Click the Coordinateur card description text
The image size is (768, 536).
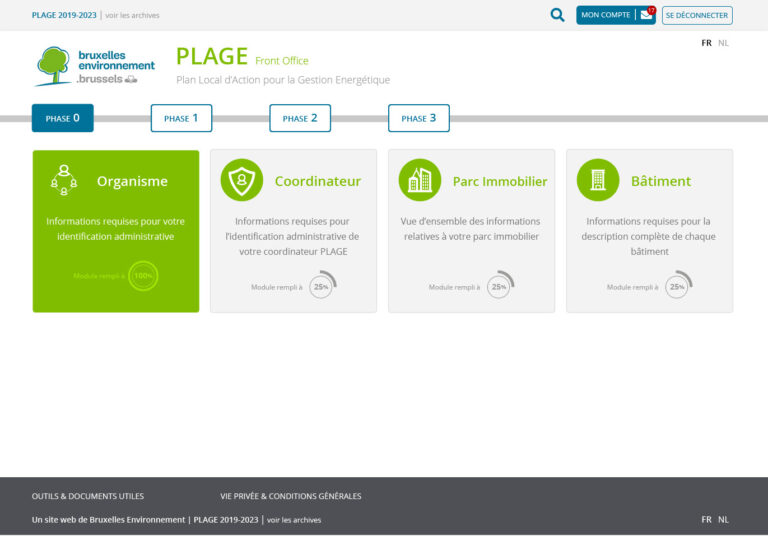click(x=292, y=236)
